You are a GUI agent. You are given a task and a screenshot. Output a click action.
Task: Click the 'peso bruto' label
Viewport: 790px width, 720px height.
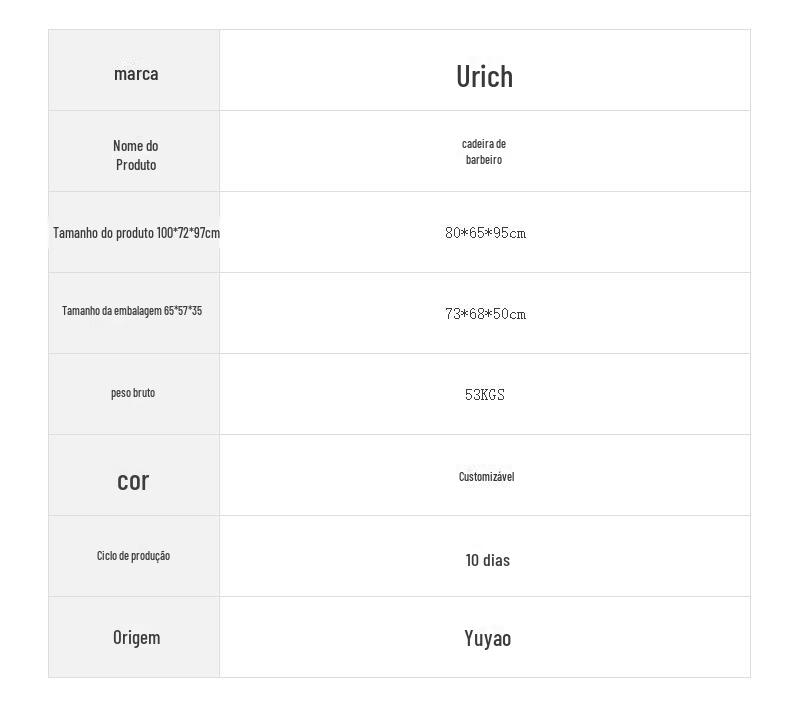pos(133,393)
